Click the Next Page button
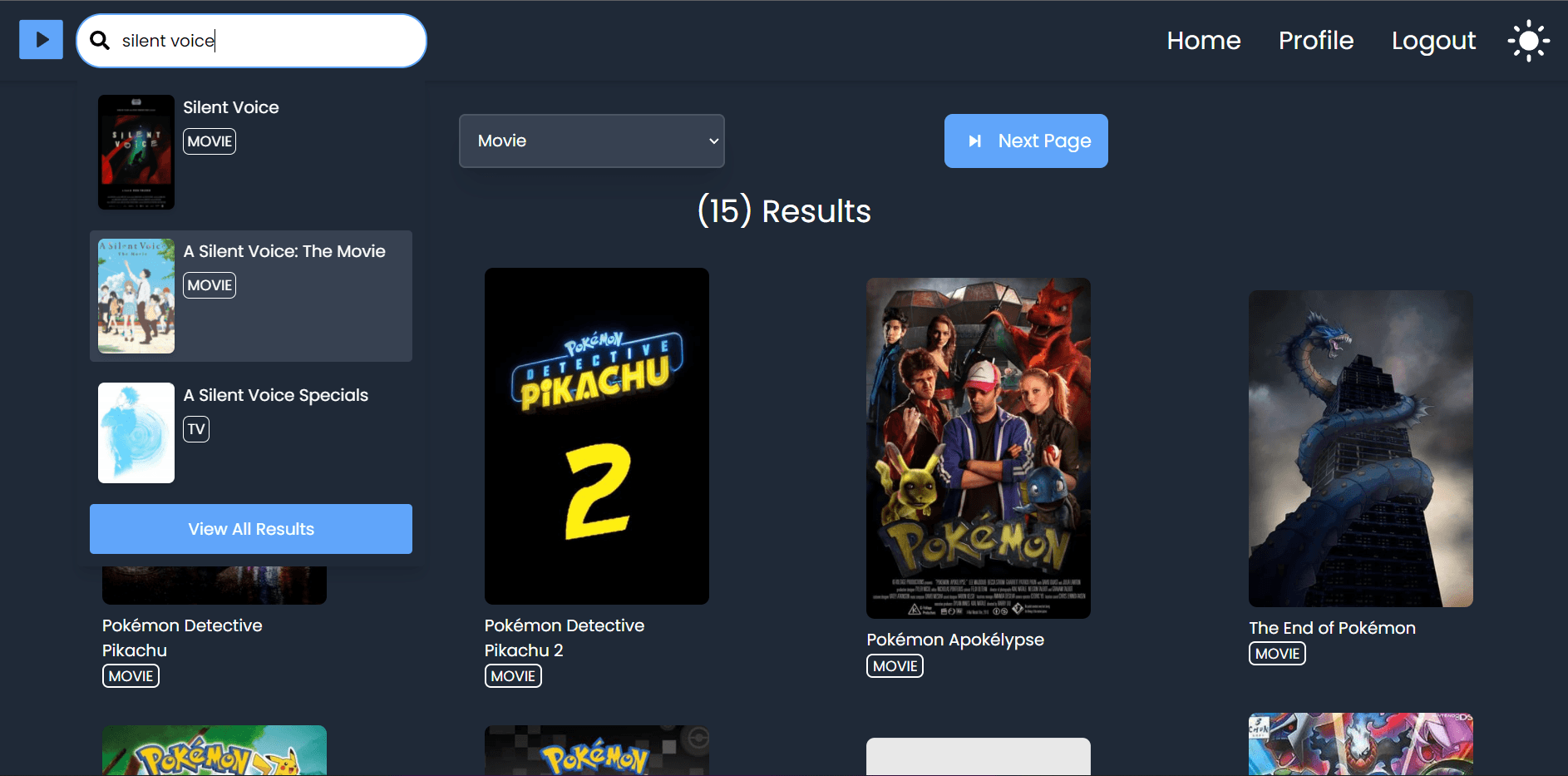 [1025, 141]
